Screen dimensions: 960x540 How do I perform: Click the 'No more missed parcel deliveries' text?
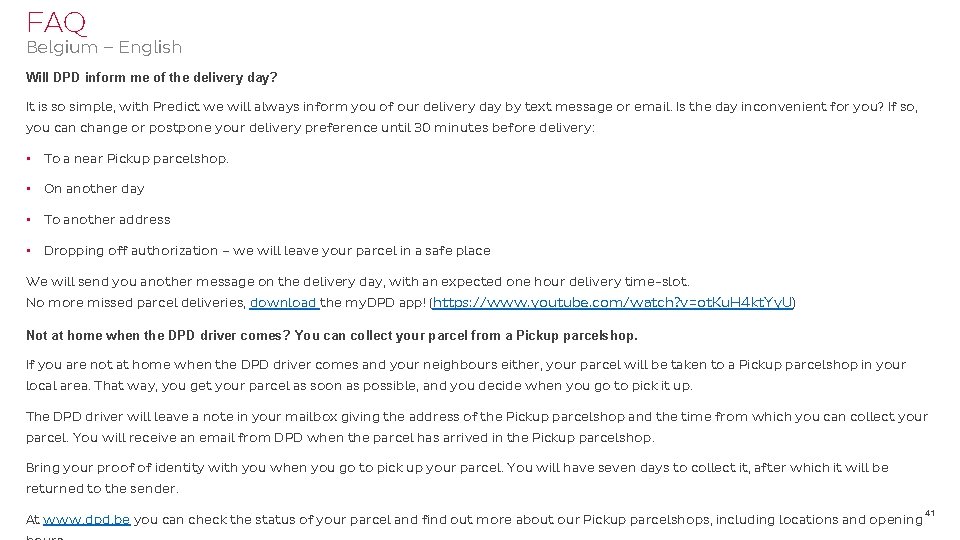click(x=136, y=302)
